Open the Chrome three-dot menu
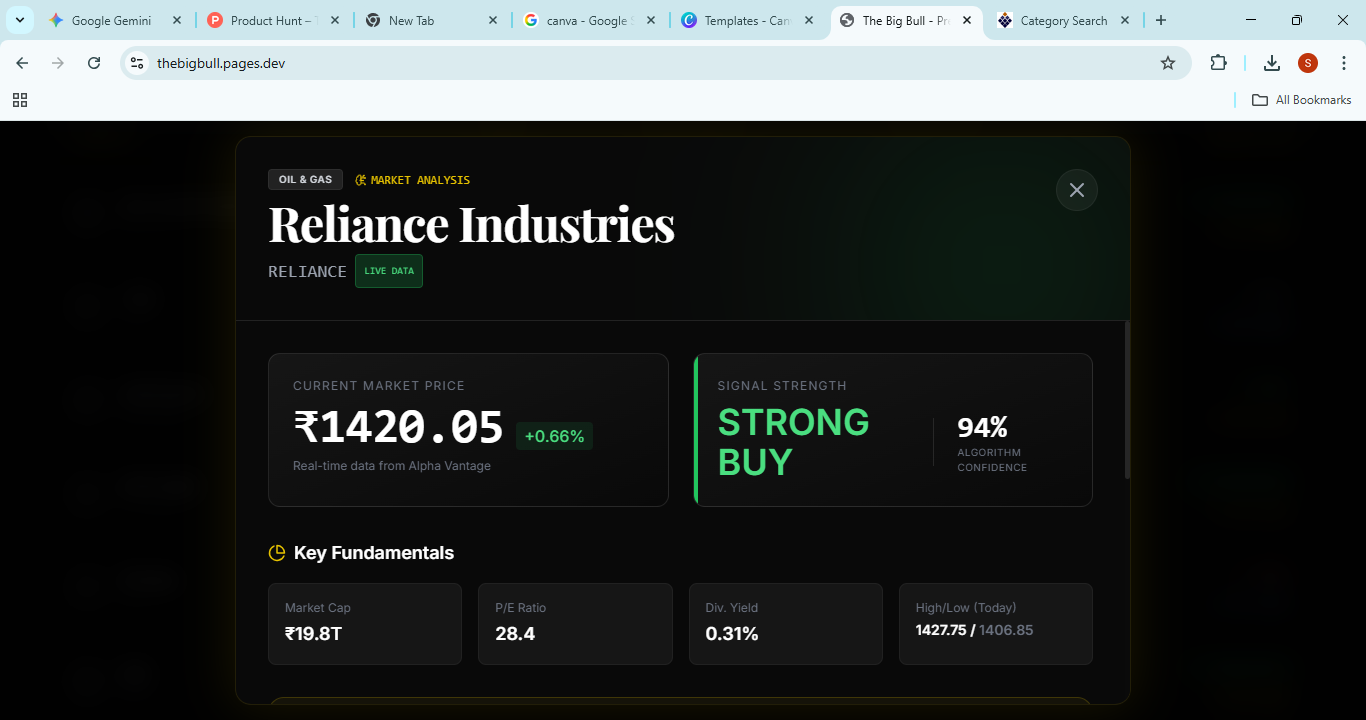This screenshot has width=1366, height=720. [x=1344, y=62]
